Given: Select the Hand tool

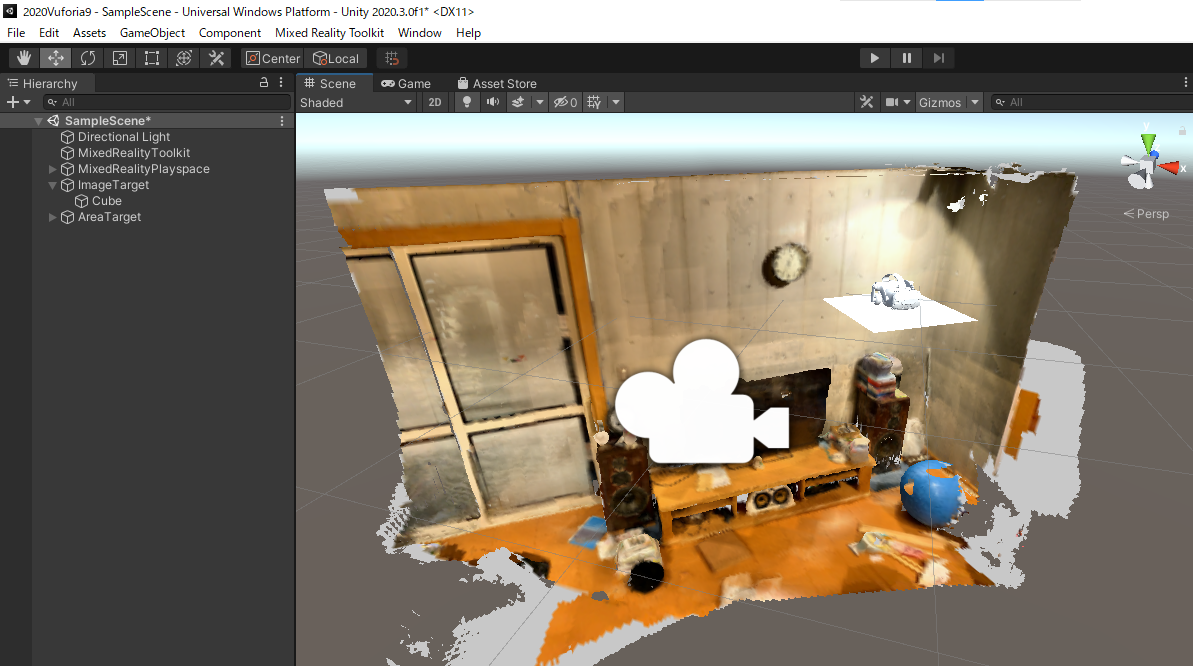Looking at the screenshot, I should coord(24,58).
